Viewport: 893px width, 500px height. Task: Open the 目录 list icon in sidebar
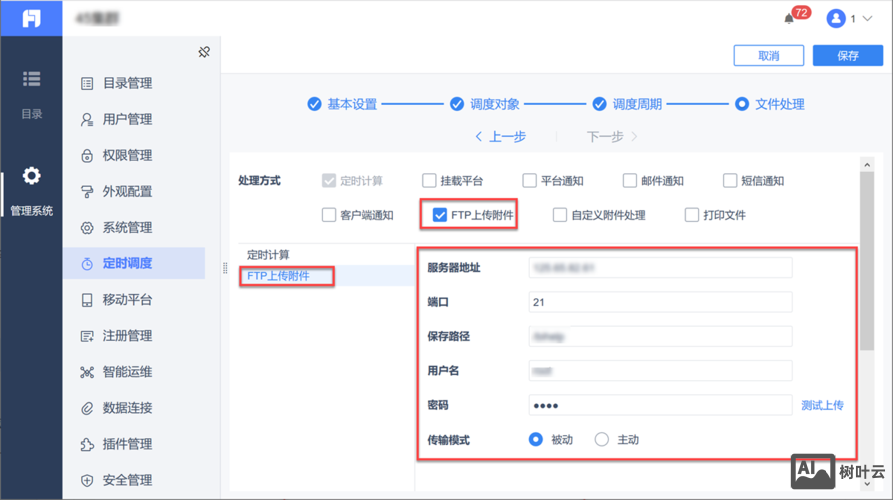31,79
